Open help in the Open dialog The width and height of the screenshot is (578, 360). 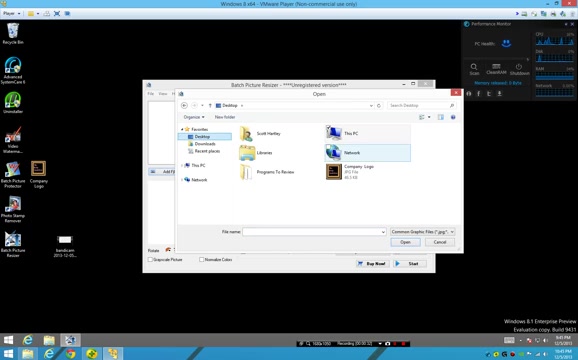pyautogui.click(x=453, y=117)
